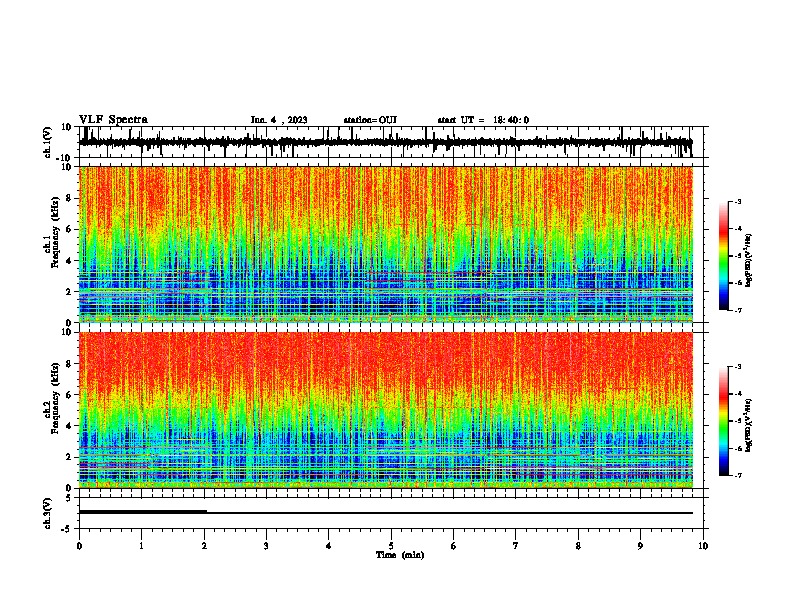Click the 'ch.3(V)' axis label
Viewport: 792px width, 612px height.
pos(48,513)
